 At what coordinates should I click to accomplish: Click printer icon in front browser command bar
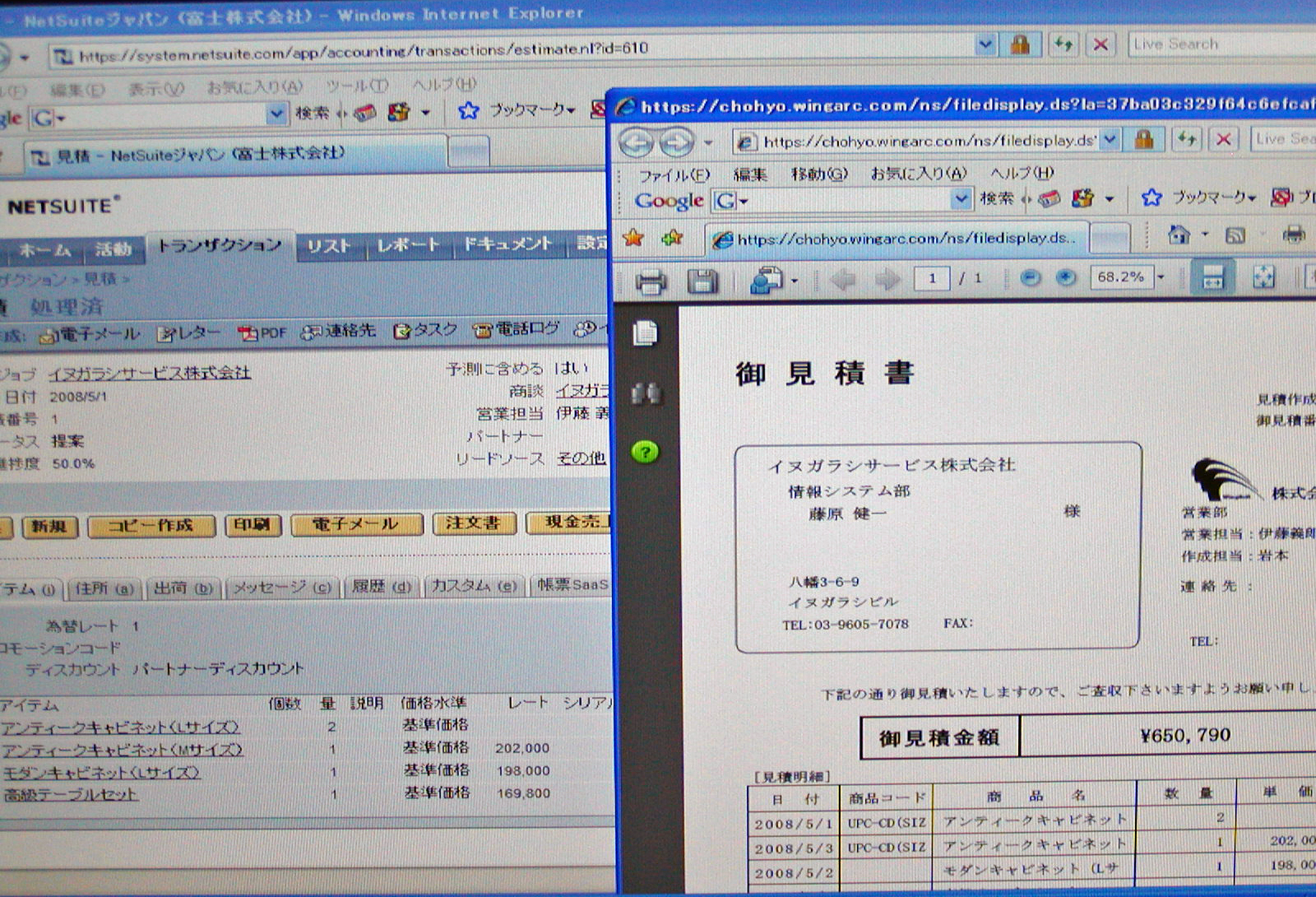(1293, 235)
